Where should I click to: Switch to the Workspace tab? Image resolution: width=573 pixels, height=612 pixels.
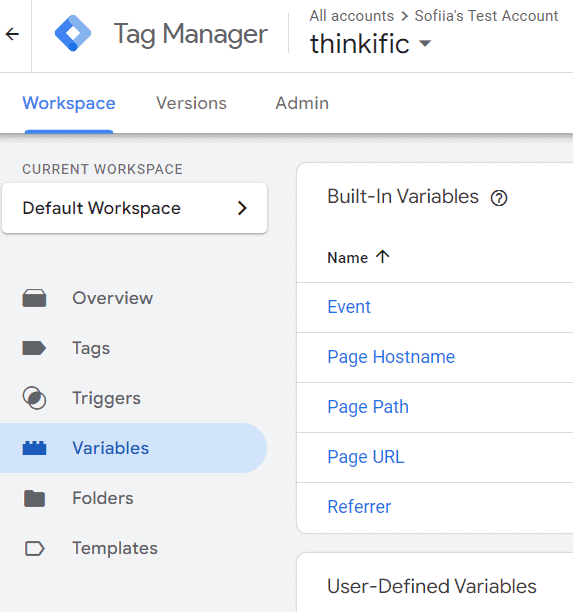tap(69, 103)
